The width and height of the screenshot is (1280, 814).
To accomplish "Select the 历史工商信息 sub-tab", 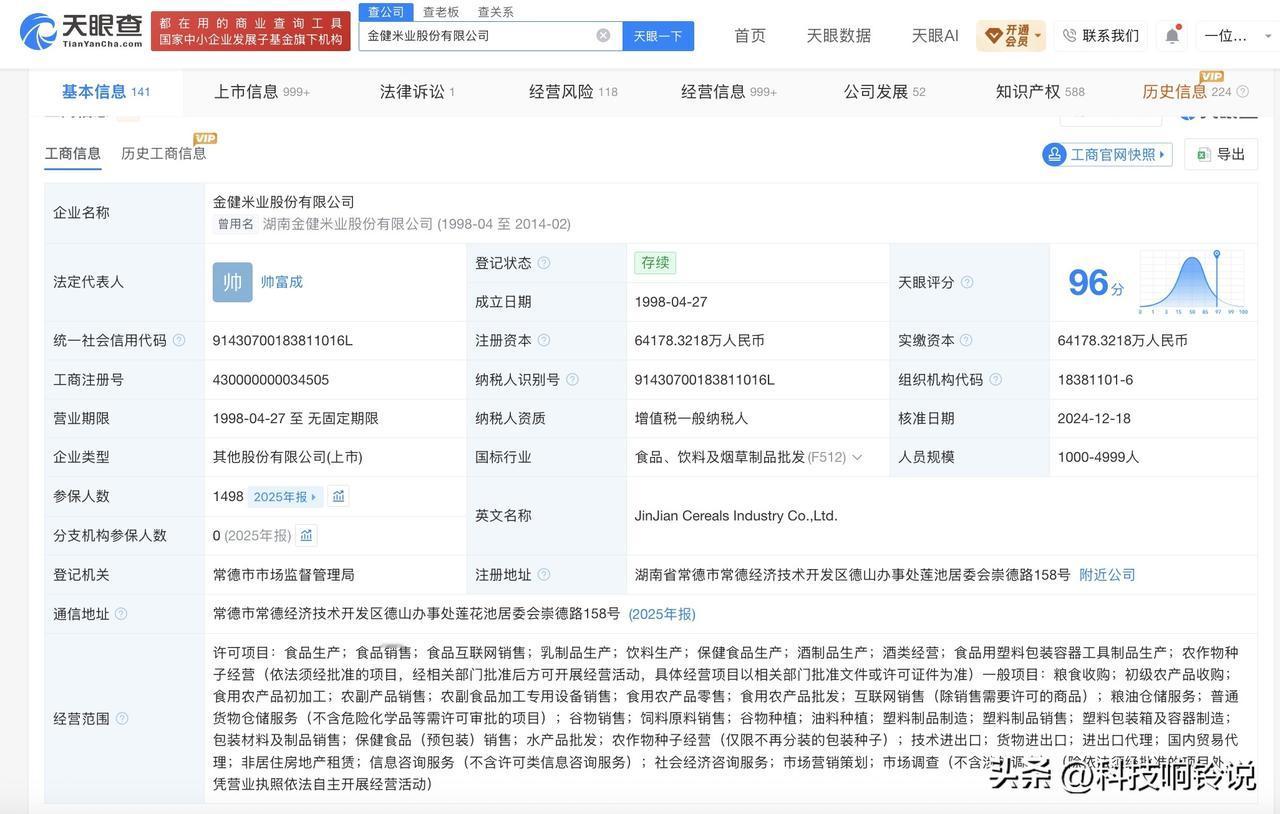I will coord(164,154).
